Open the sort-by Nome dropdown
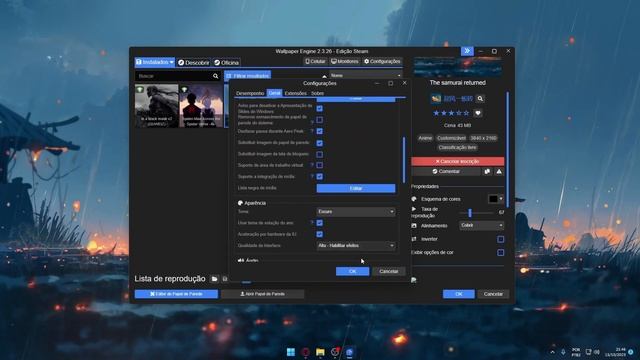This screenshot has width=640, height=360. pos(366,76)
